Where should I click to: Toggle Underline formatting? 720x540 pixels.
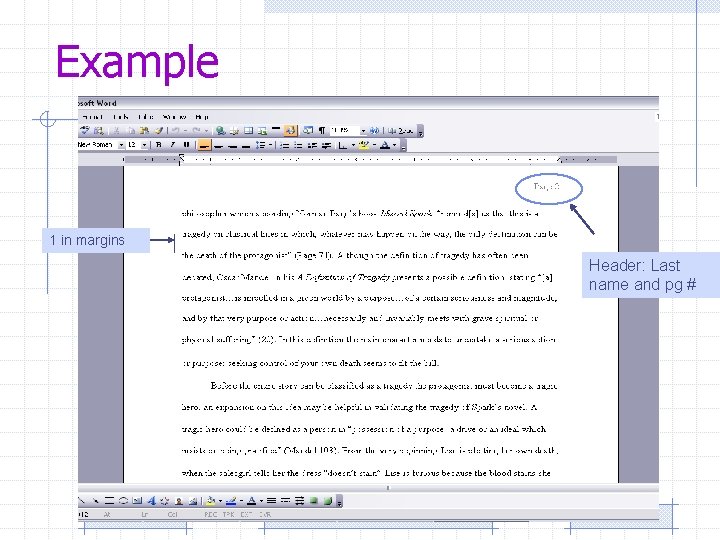coord(186,145)
